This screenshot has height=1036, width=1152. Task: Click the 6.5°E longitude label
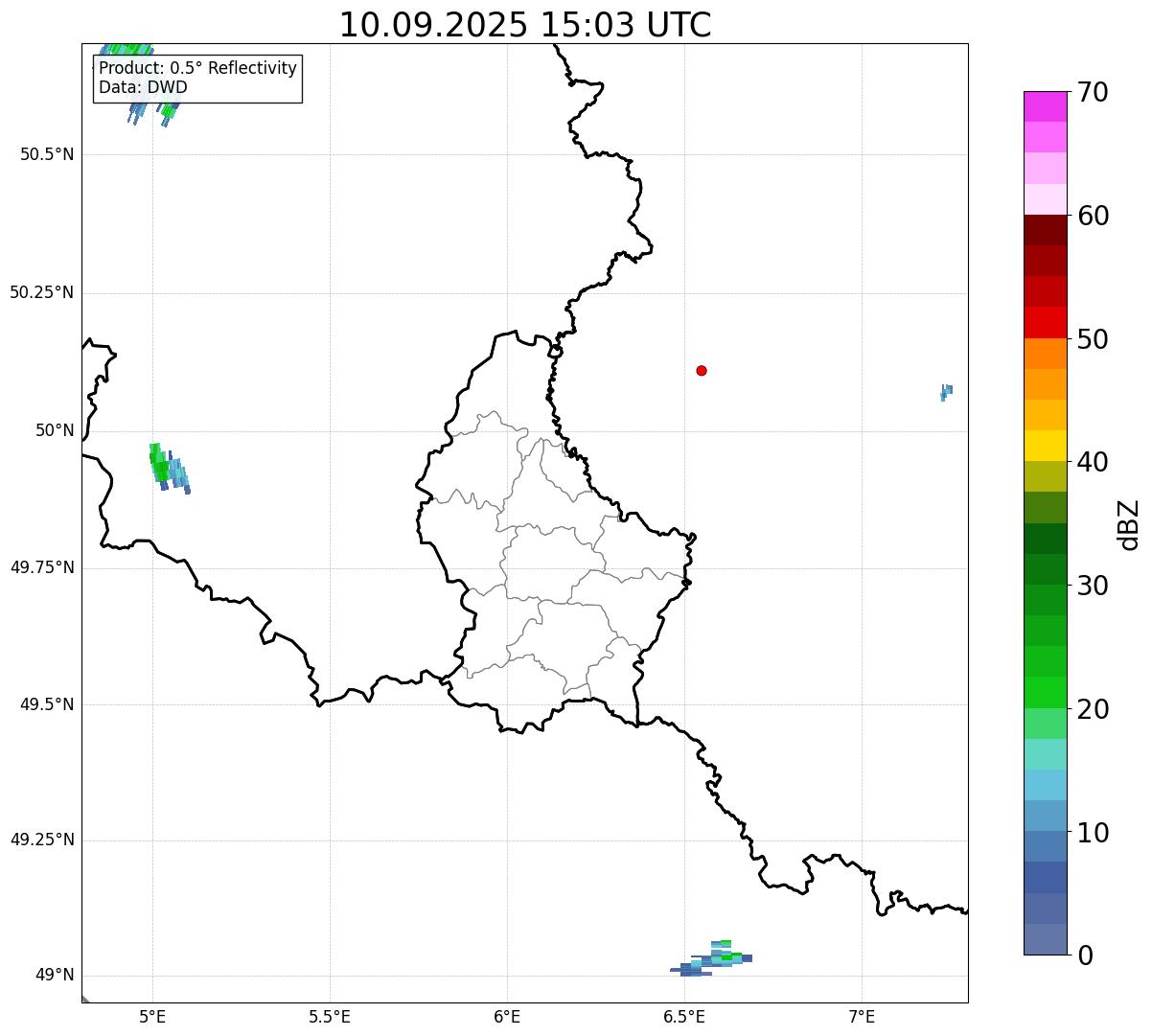(684, 1016)
